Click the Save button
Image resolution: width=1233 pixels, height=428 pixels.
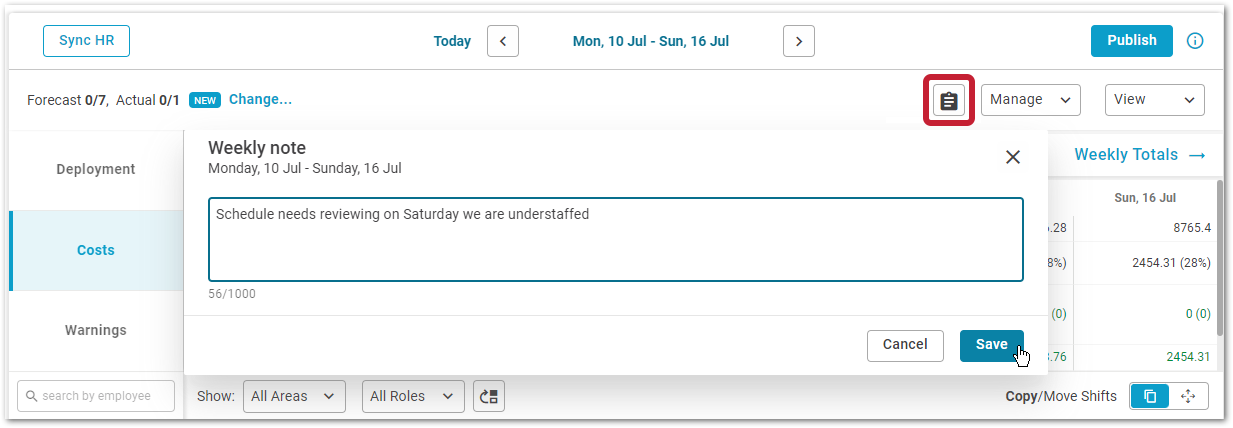tap(991, 345)
